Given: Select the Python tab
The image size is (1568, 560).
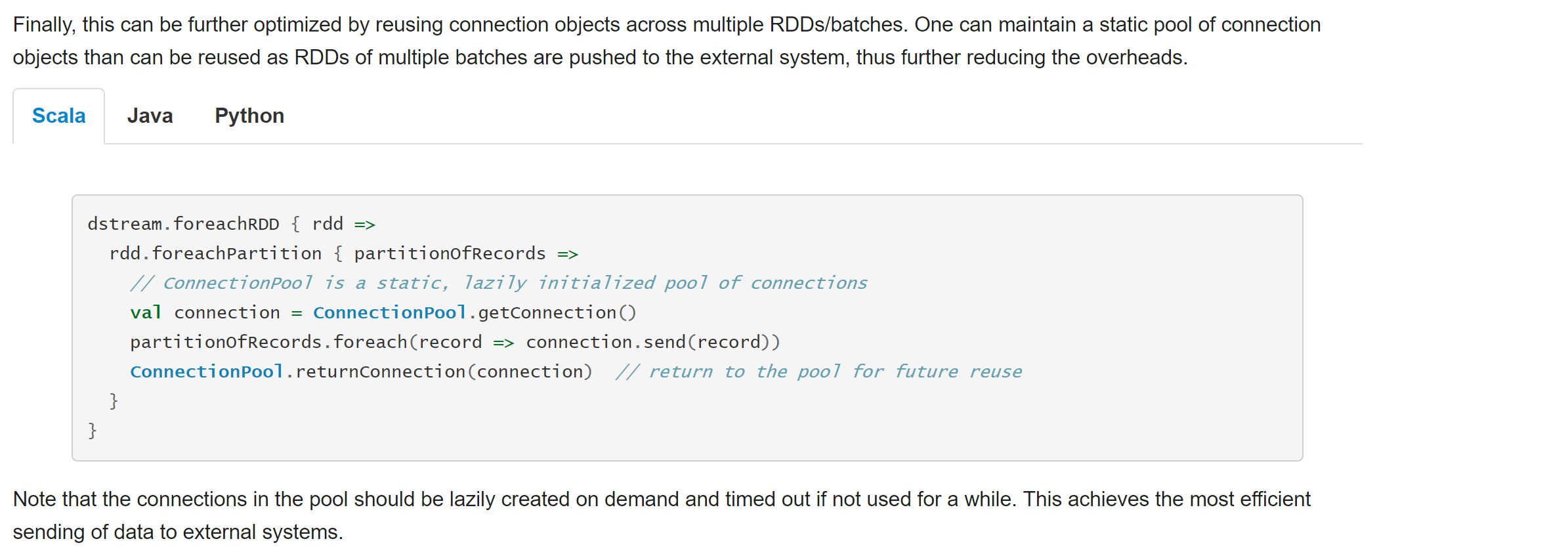Looking at the screenshot, I should click(249, 116).
